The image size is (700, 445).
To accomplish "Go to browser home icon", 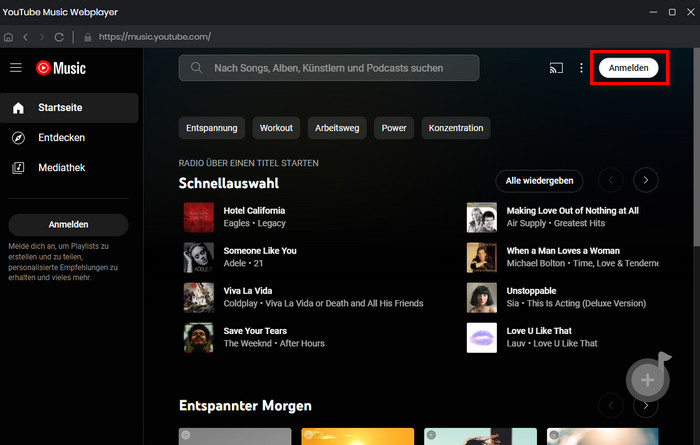I will (8, 37).
